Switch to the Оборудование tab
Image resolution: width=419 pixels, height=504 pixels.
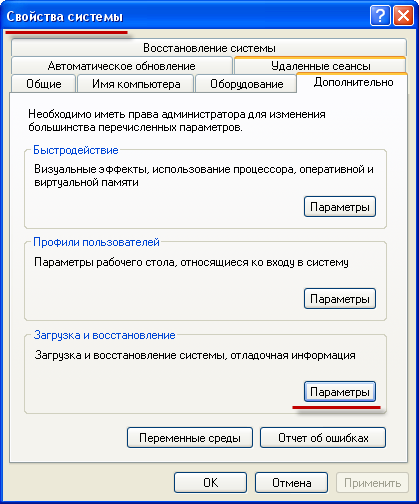(246, 84)
